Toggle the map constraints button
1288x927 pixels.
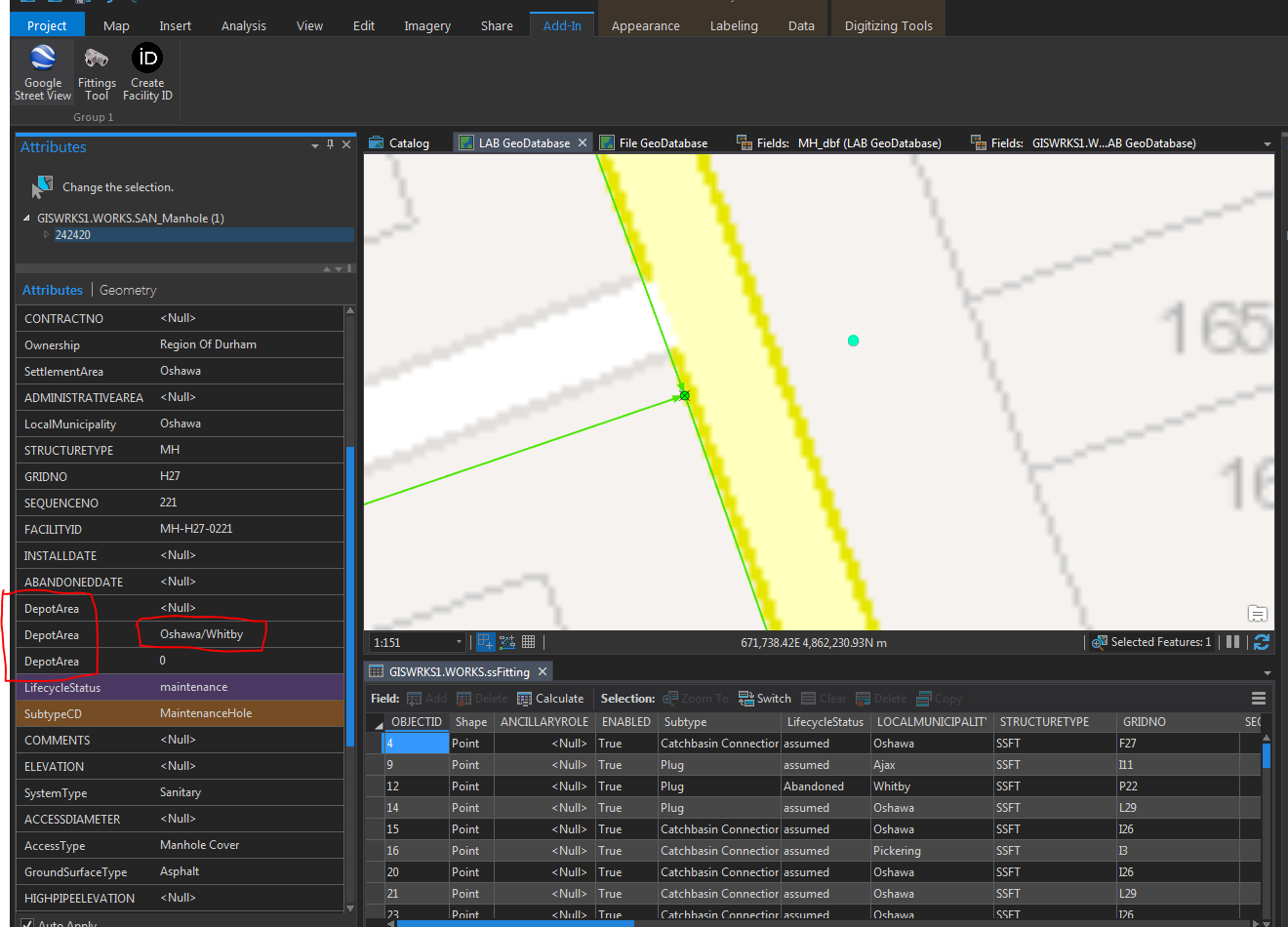[507, 642]
